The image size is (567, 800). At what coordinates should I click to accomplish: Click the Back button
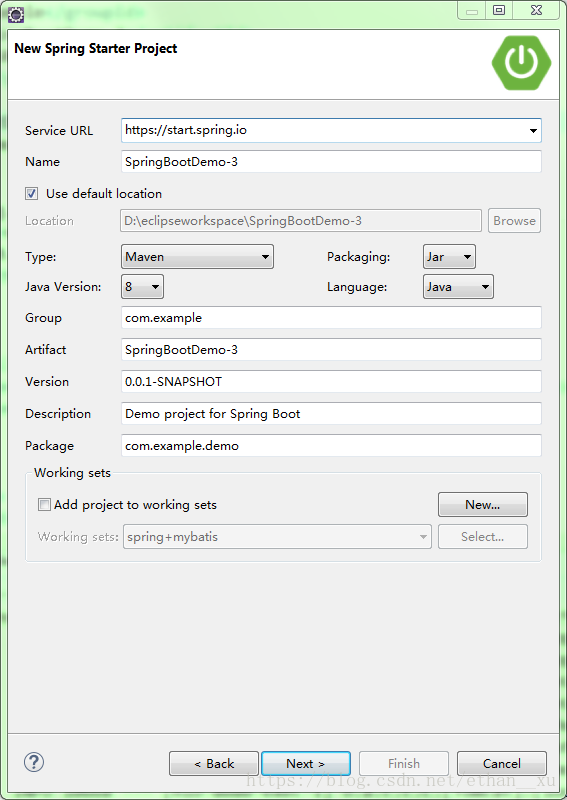(214, 763)
